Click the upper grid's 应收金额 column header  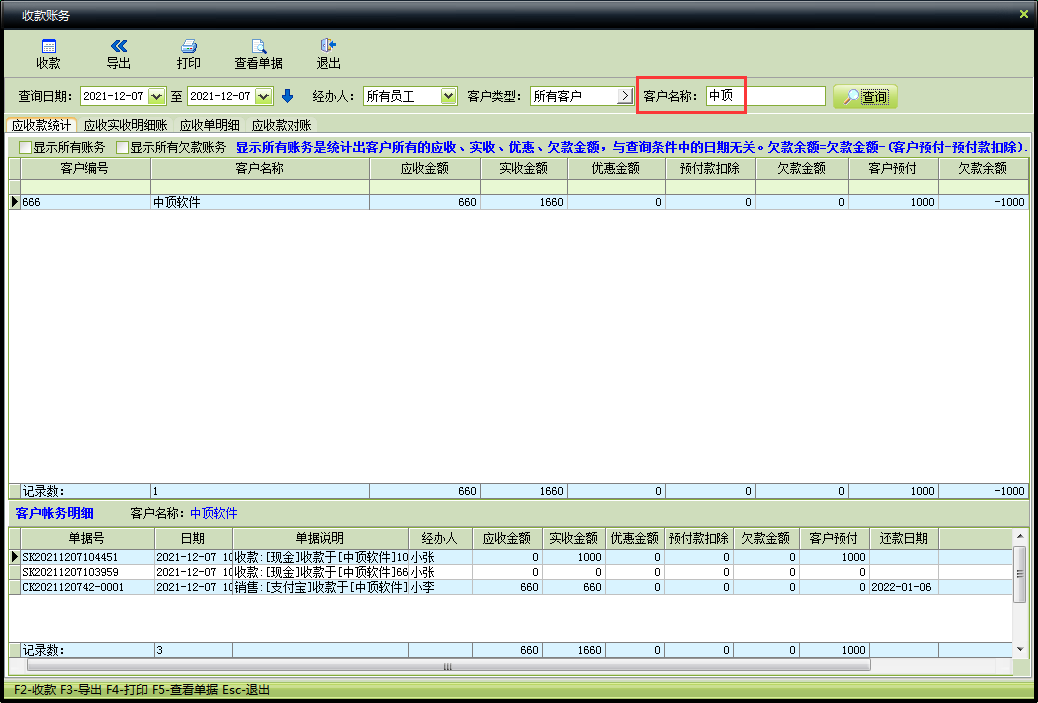(x=425, y=169)
